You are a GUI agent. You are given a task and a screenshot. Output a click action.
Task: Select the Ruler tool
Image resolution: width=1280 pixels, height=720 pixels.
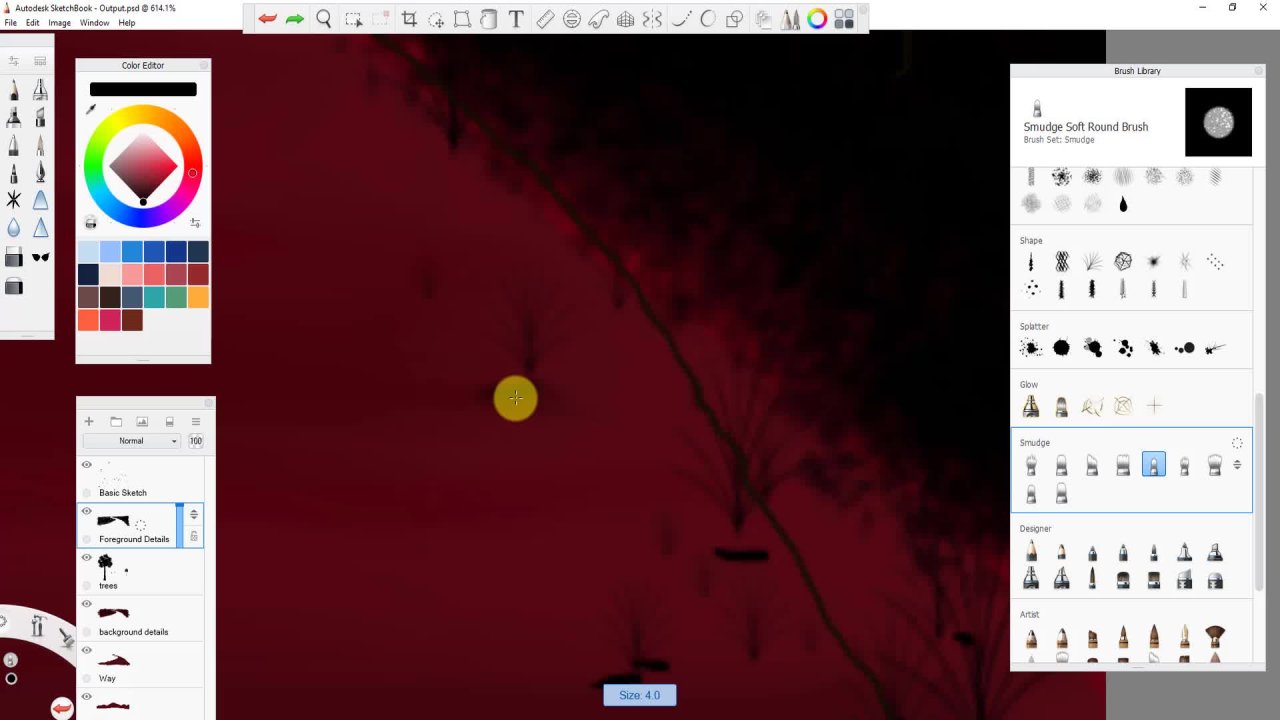(x=545, y=19)
